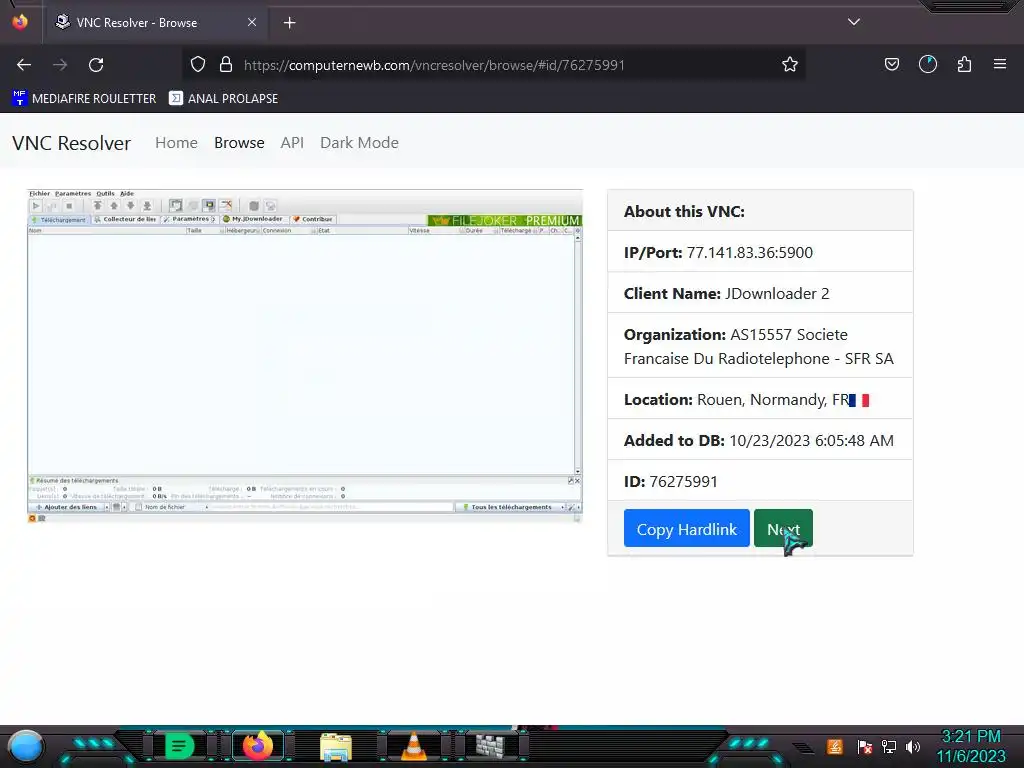Click the Copy Hardlink button
The width and height of the screenshot is (1024, 768).
click(686, 528)
